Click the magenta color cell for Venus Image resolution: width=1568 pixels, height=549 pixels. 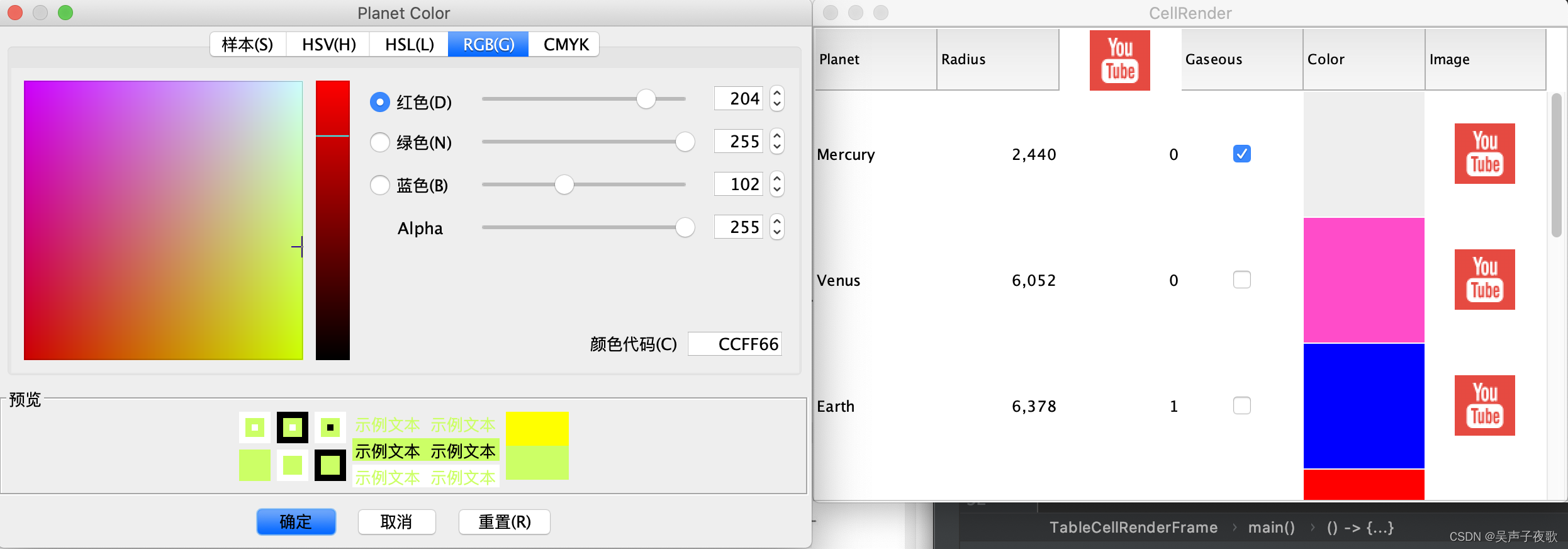coord(1364,280)
